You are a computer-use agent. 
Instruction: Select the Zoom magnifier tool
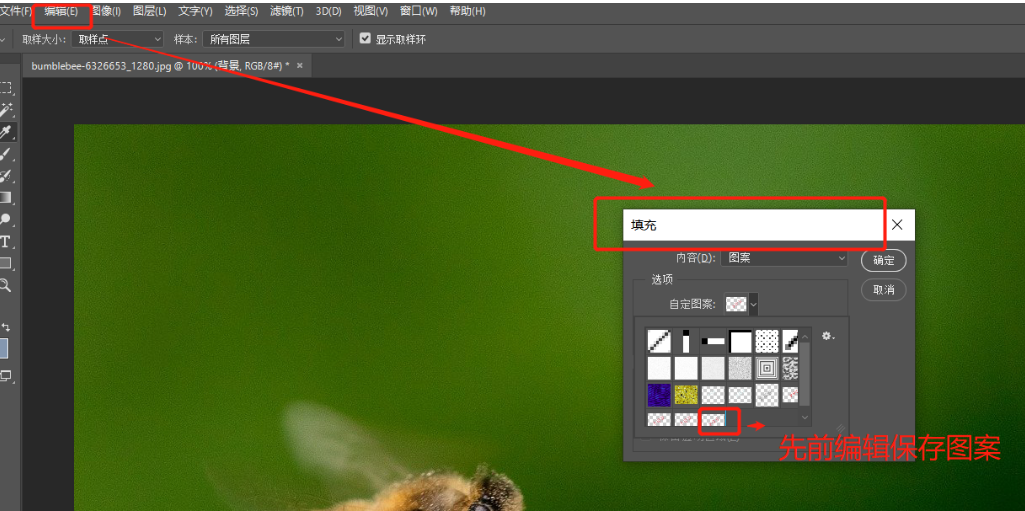[x=5, y=286]
